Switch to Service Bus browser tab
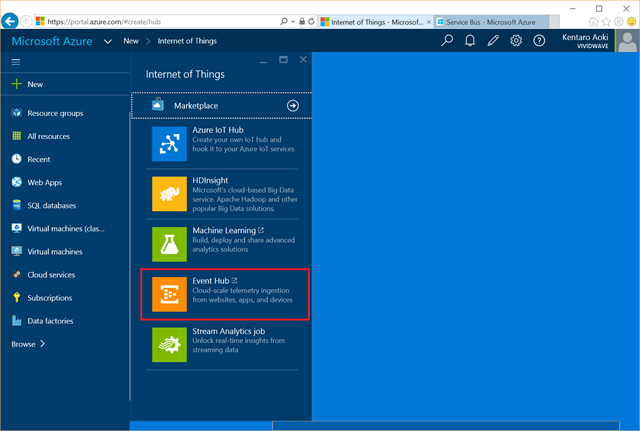 pyautogui.click(x=491, y=22)
